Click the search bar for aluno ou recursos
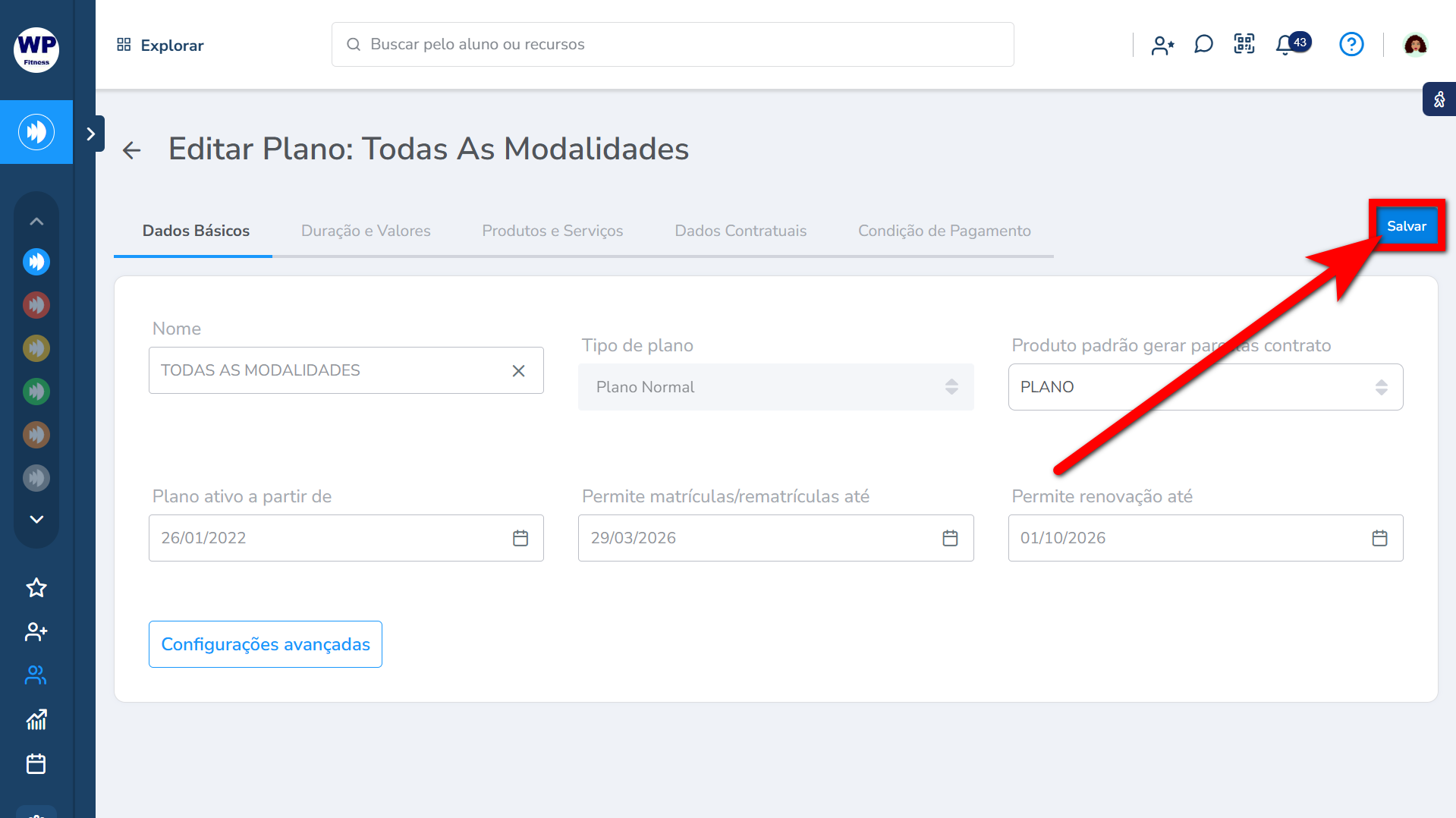The width and height of the screenshot is (1456, 818). tap(672, 45)
